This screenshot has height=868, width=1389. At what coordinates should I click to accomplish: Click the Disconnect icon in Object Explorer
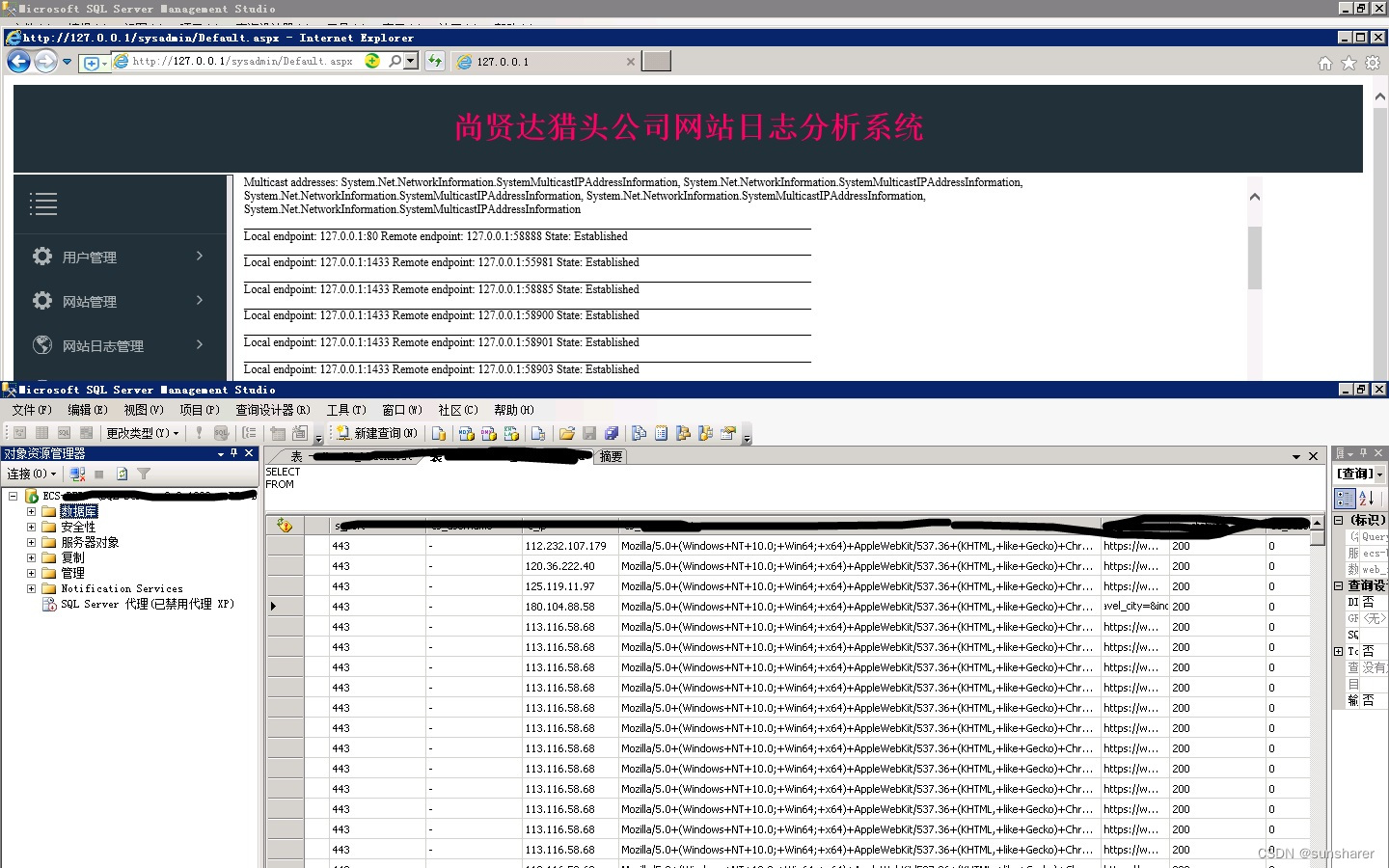[x=78, y=474]
